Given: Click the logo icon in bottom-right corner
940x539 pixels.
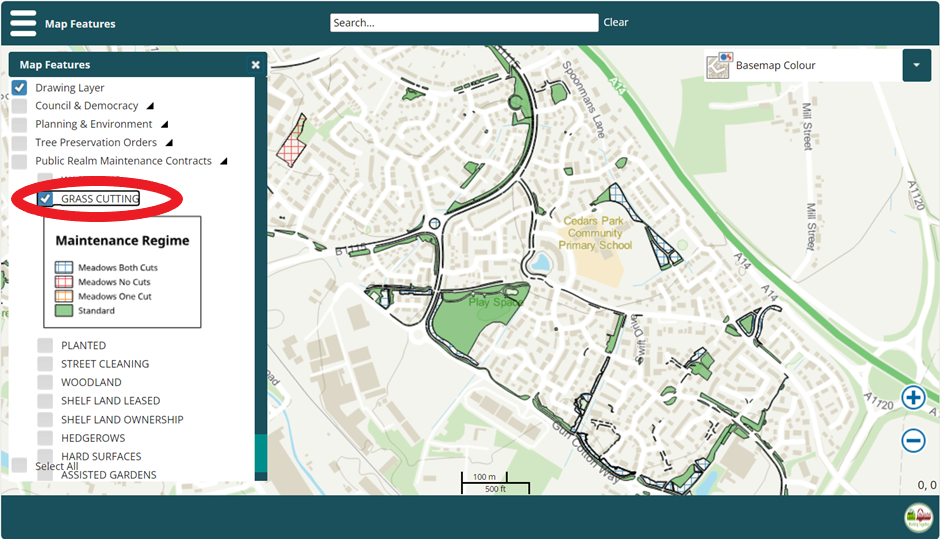Looking at the screenshot, I should click(x=916, y=518).
